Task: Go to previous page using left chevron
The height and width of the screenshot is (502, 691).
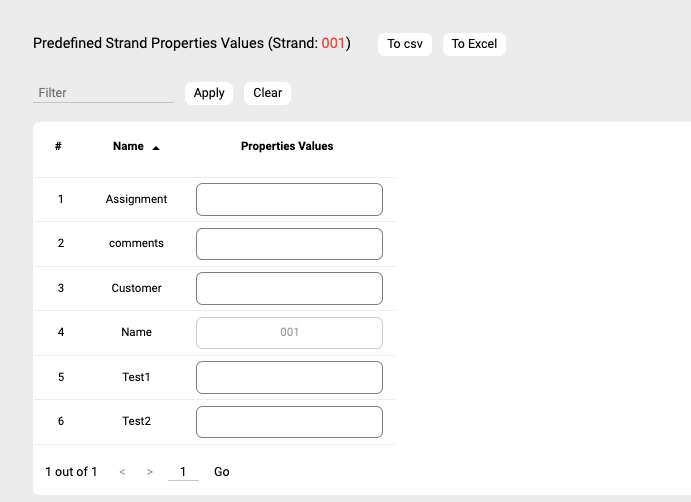Action: (122, 472)
